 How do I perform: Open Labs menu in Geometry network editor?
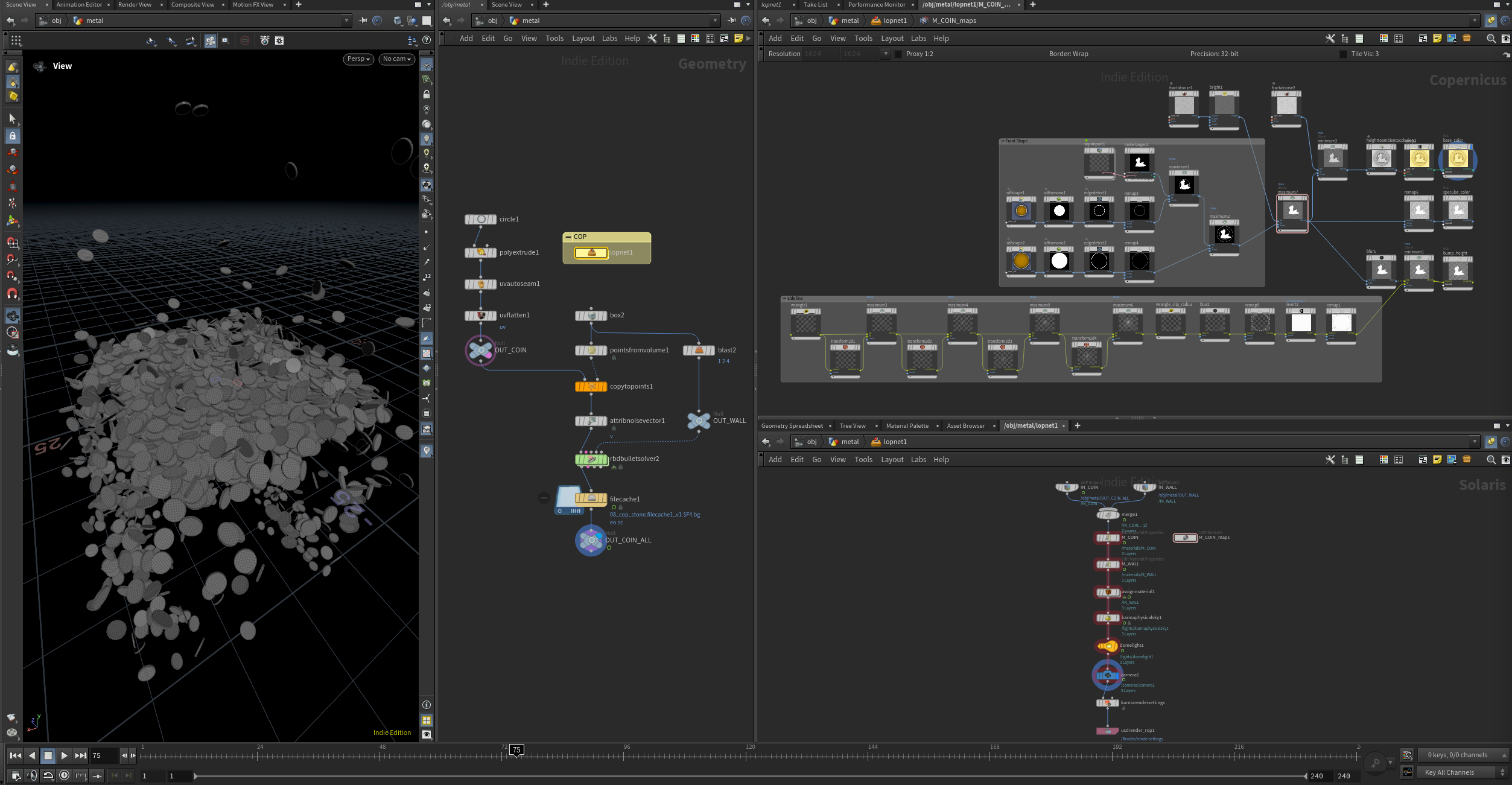(x=609, y=39)
